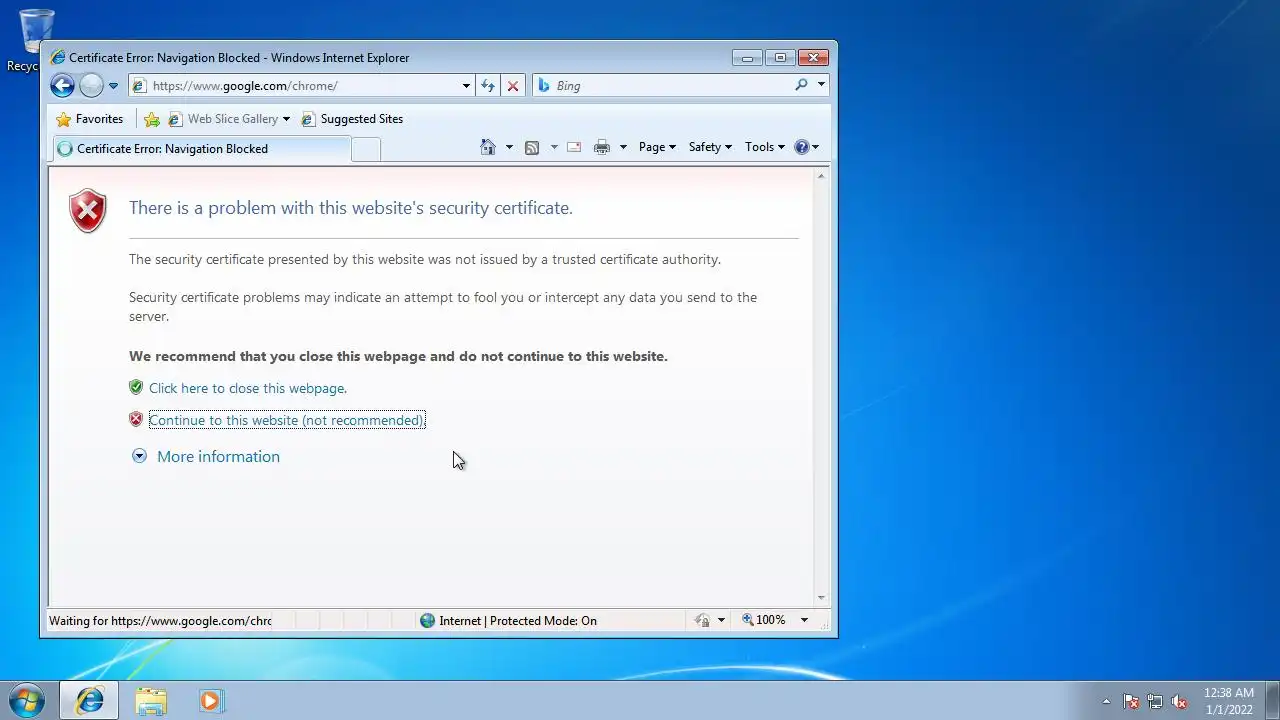
Task: Open Windows Media Player from the taskbar
Action: (x=211, y=701)
